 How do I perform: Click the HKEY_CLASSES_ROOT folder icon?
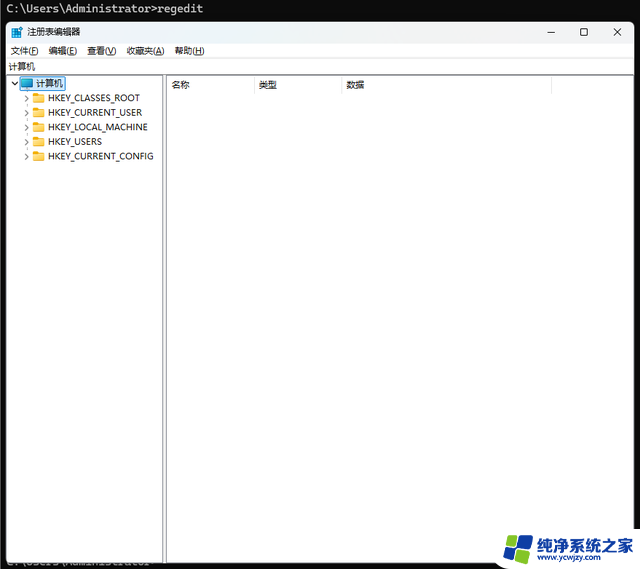pyautogui.click(x=38, y=98)
